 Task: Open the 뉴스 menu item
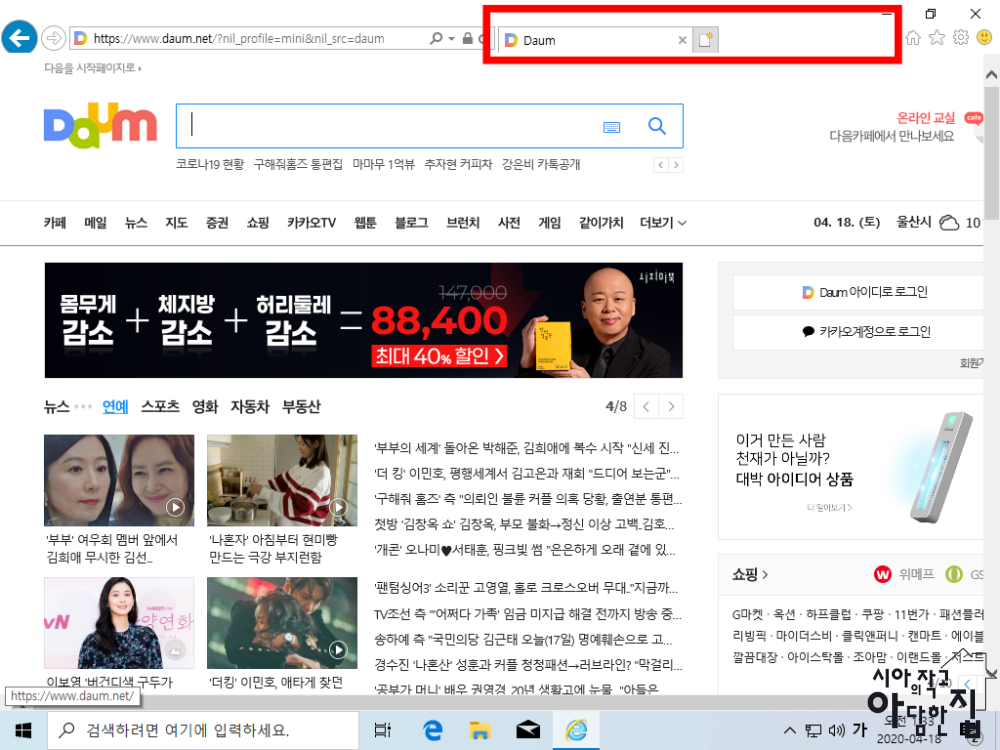pyautogui.click(x=136, y=223)
